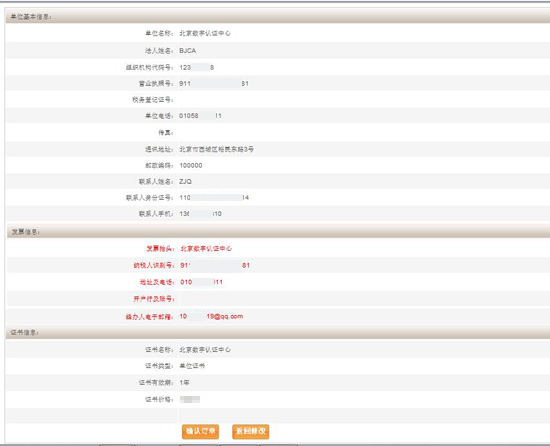This screenshot has width=550, height=446.
Task: Click the 返回修改 return to edit button
Action: [250, 431]
